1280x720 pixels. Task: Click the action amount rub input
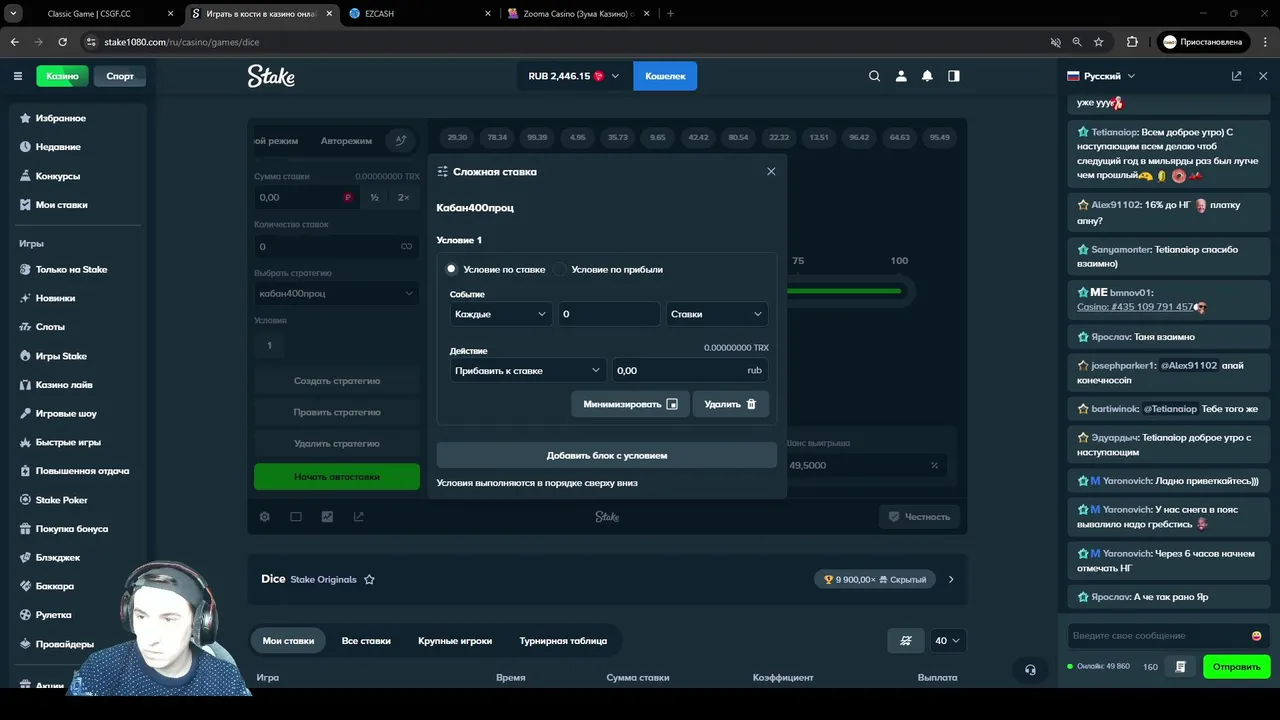point(690,370)
